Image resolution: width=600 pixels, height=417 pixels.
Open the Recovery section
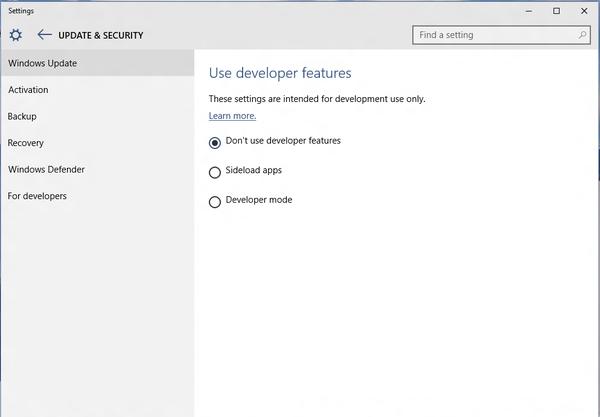tap(97, 143)
